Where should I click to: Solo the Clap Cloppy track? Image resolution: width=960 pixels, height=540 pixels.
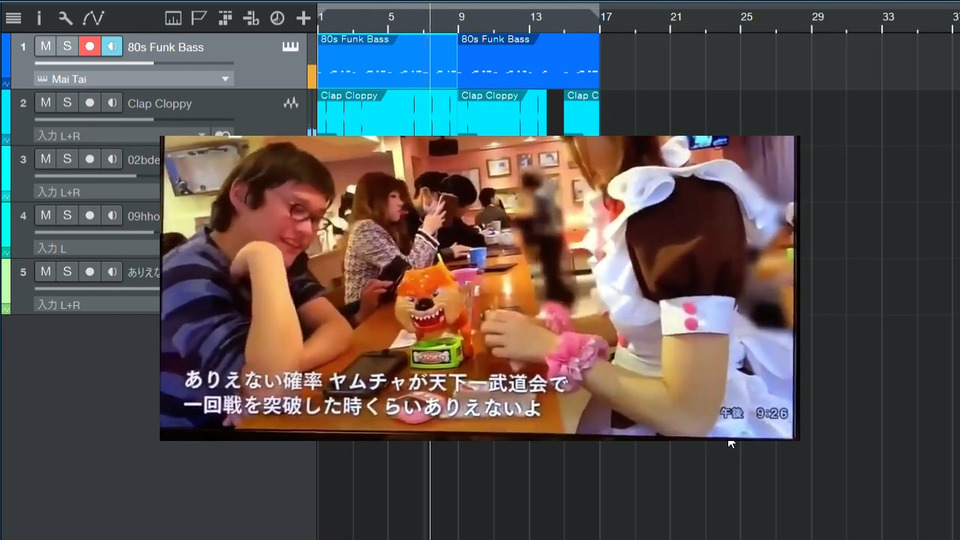click(67, 103)
